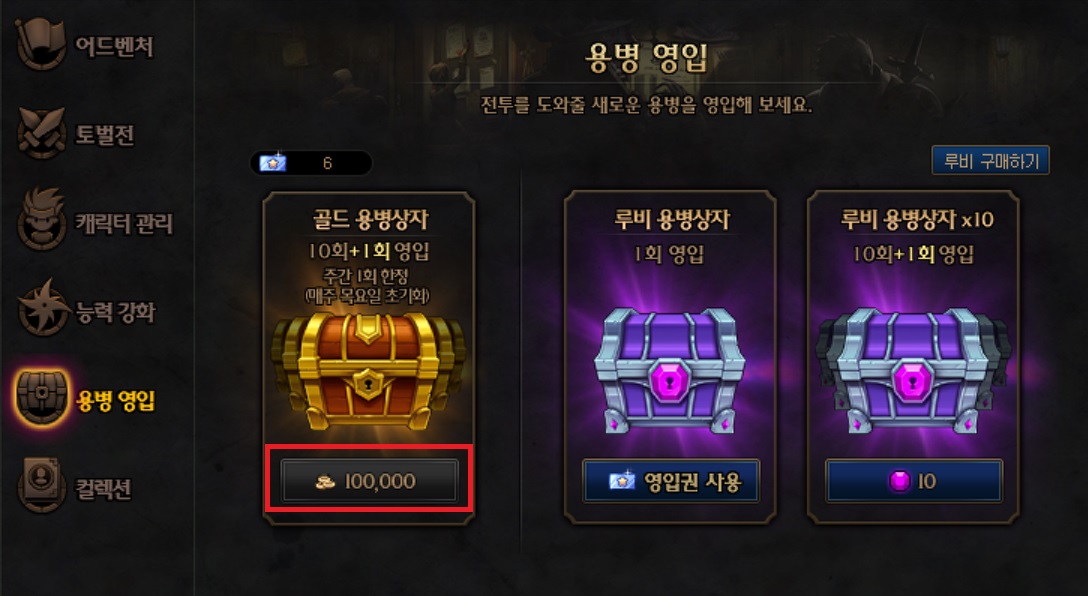Open the 컬렉션 menu label
The height and width of the screenshot is (596, 1088).
click(x=103, y=489)
